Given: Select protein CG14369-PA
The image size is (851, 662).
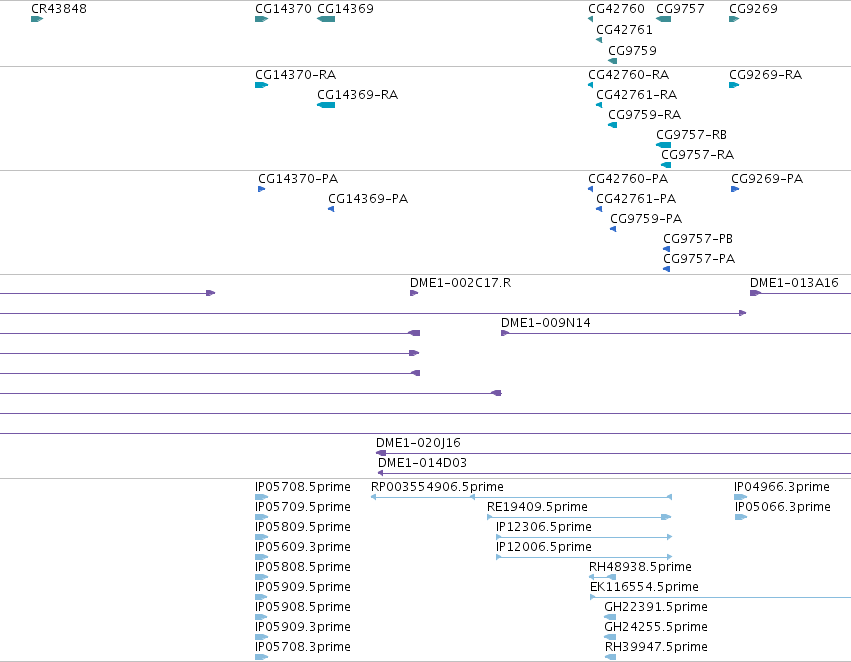Looking at the screenshot, I should click(x=368, y=199).
